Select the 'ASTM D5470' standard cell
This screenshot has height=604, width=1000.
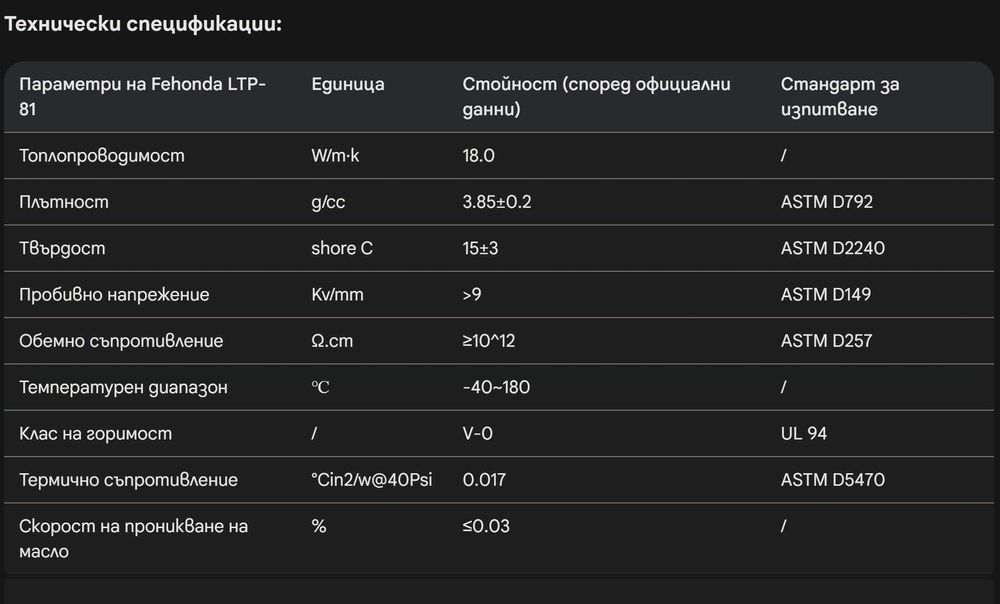[832, 480]
